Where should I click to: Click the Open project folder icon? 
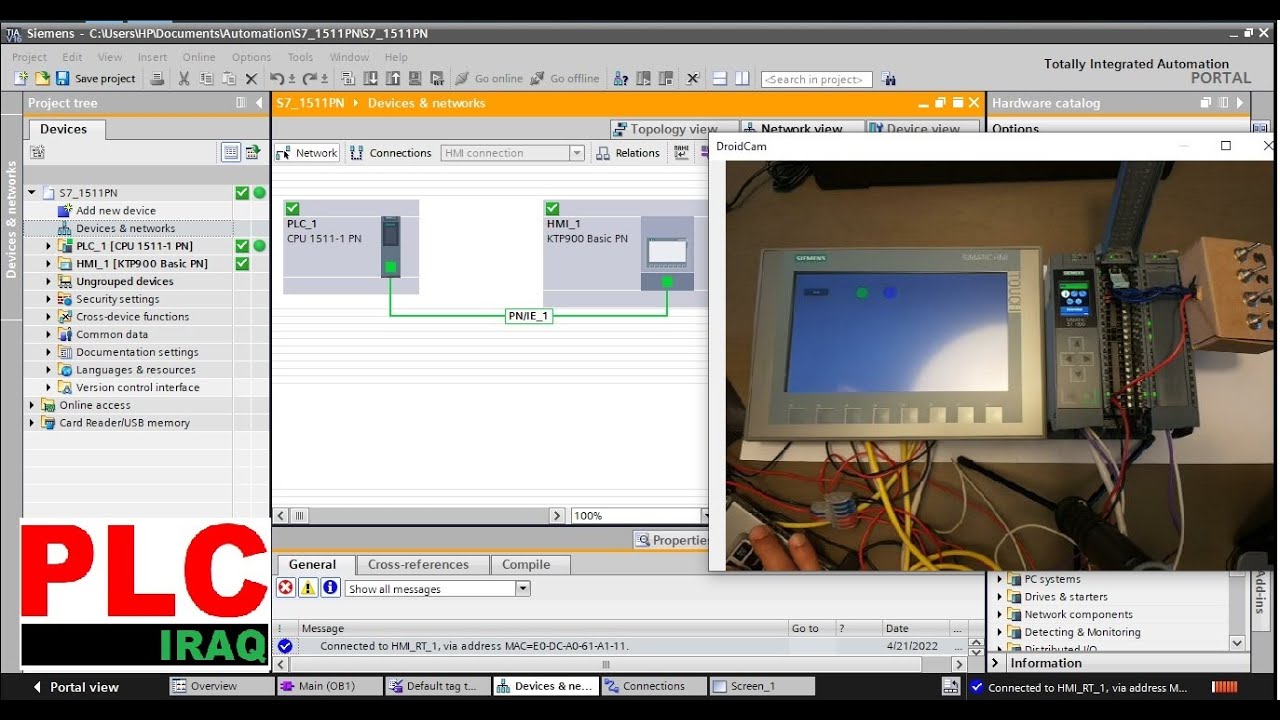coord(42,78)
